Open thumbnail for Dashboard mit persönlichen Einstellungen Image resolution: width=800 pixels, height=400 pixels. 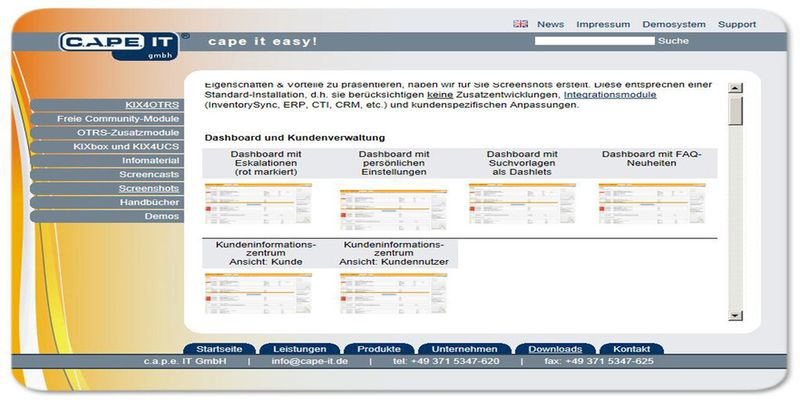(393, 209)
